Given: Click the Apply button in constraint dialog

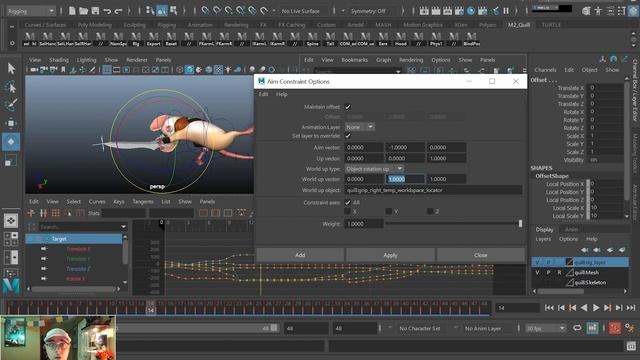Looking at the screenshot, I should pyautogui.click(x=390, y=255).
